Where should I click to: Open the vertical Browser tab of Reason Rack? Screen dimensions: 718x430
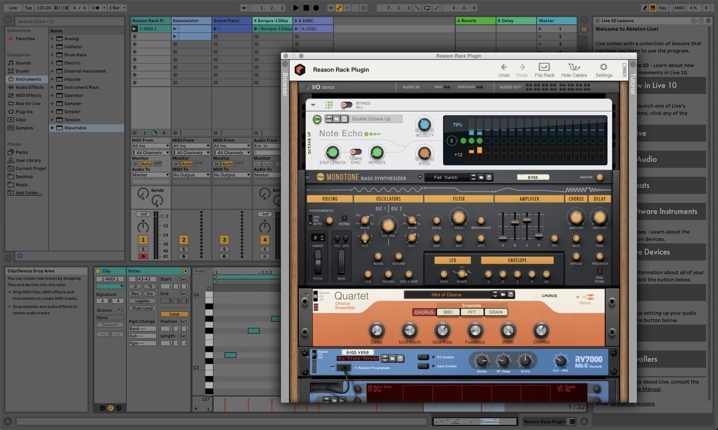tap(285, 85)
